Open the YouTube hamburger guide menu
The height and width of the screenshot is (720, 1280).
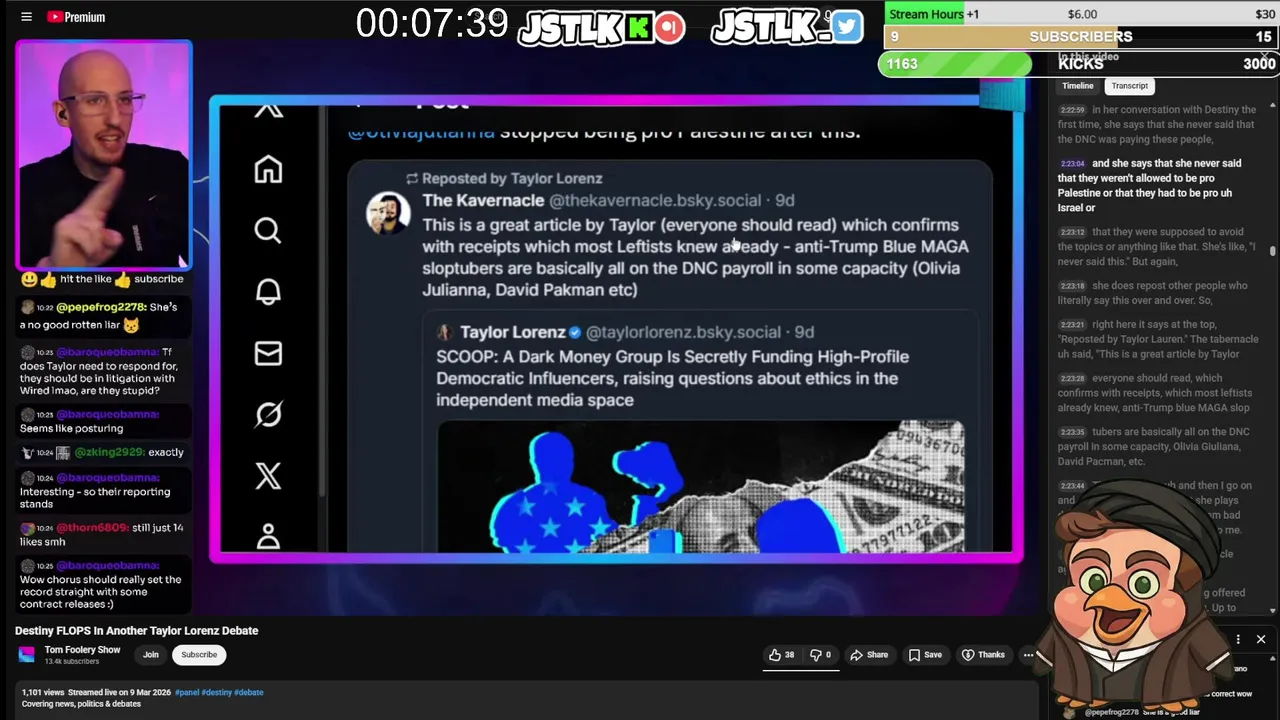[x=26, y=17]
